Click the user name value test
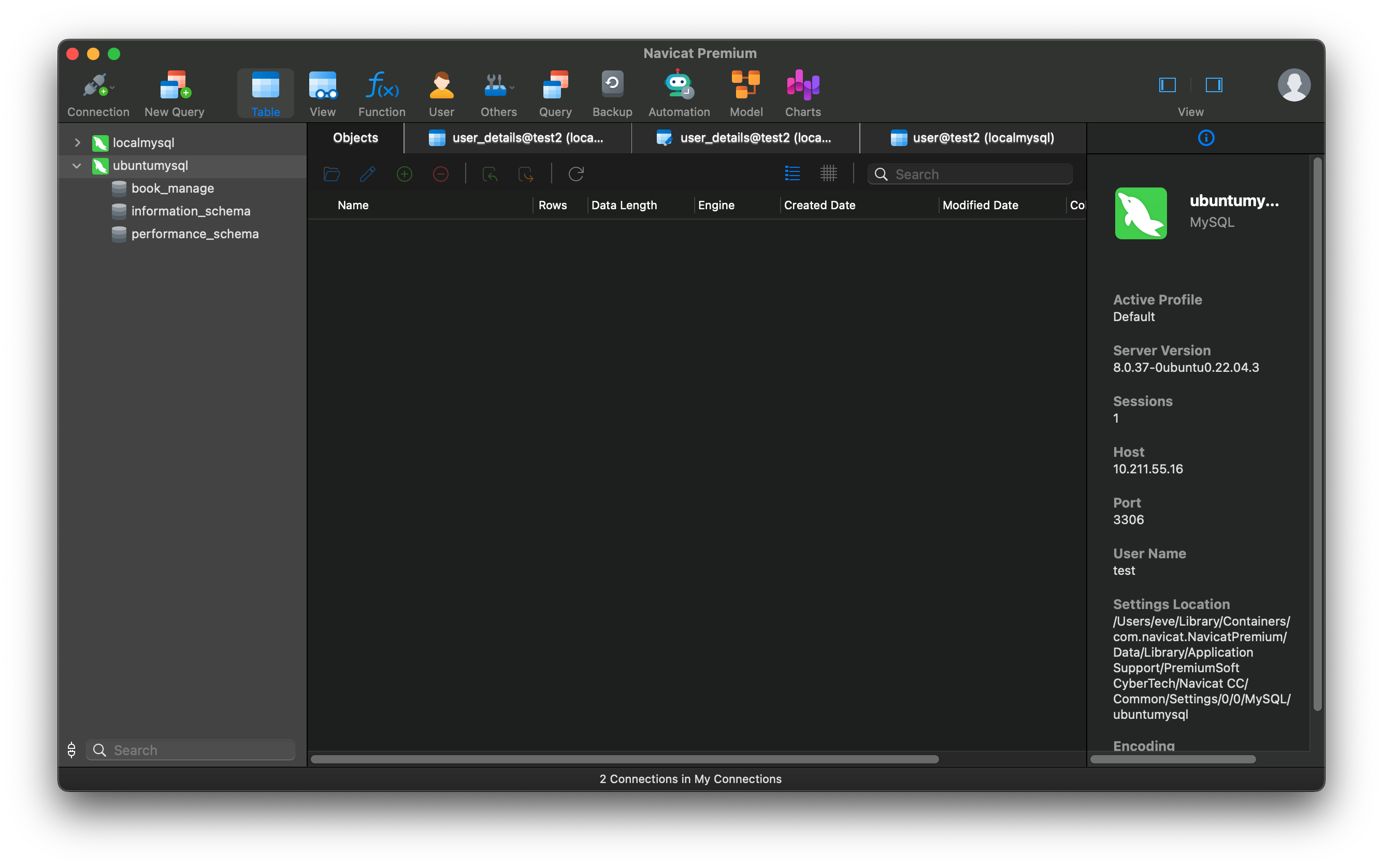This screenshot has width=1383, height=868. click(1123, 570)
